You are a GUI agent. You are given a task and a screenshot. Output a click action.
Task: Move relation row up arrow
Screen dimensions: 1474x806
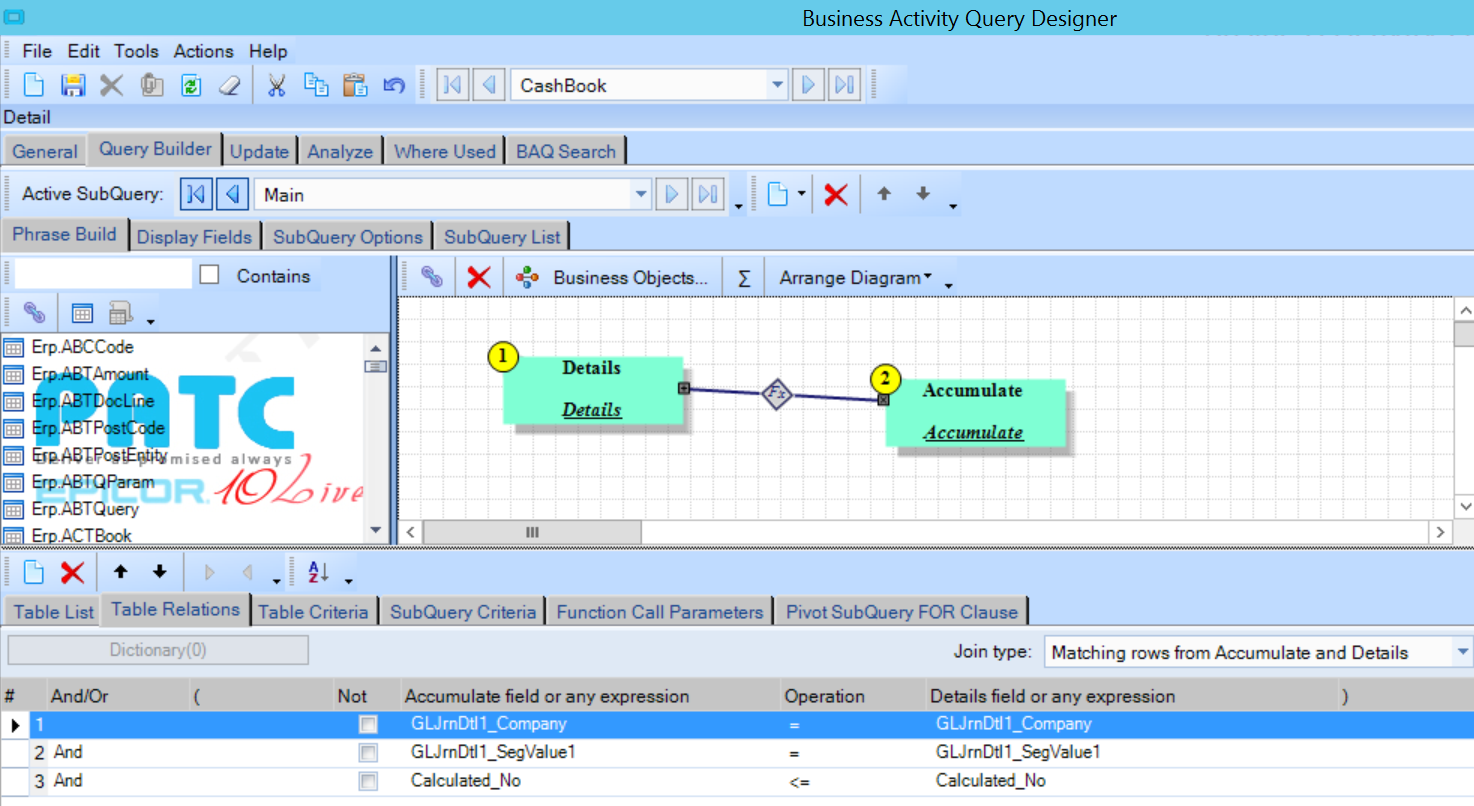pos(121,572)
